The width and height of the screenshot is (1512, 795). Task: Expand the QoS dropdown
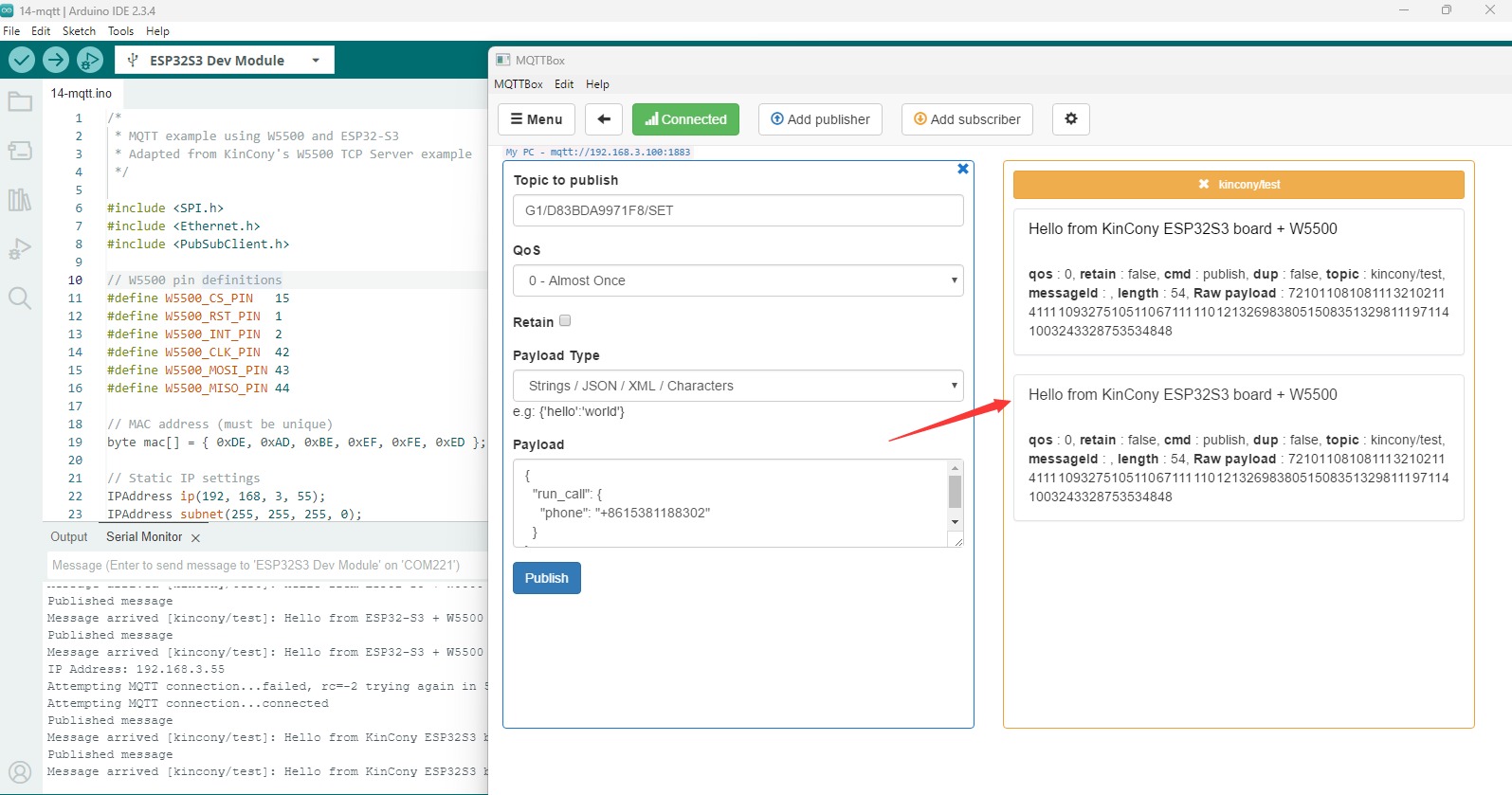pyautogui.click(x=738, y=280)
